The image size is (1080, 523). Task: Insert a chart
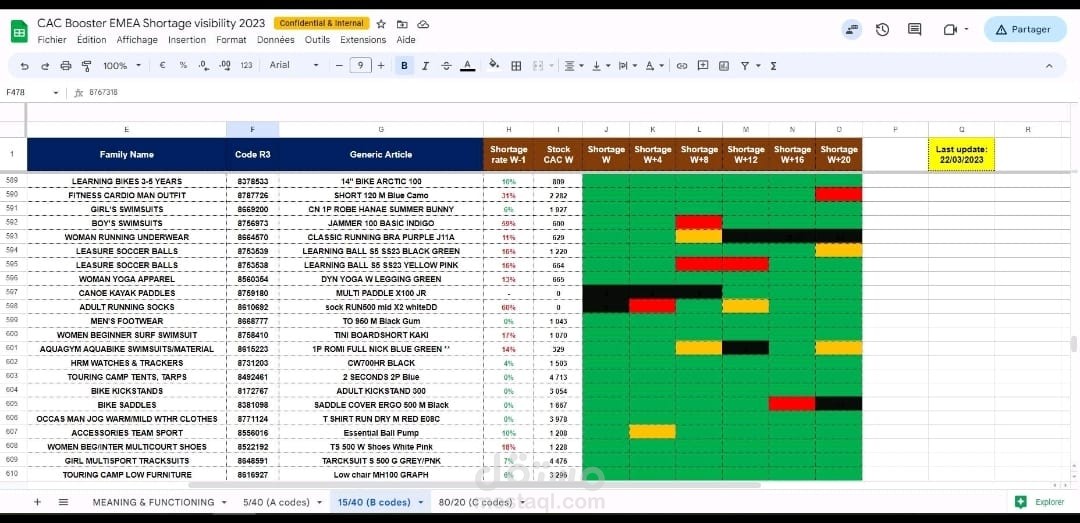pos(724,65)
